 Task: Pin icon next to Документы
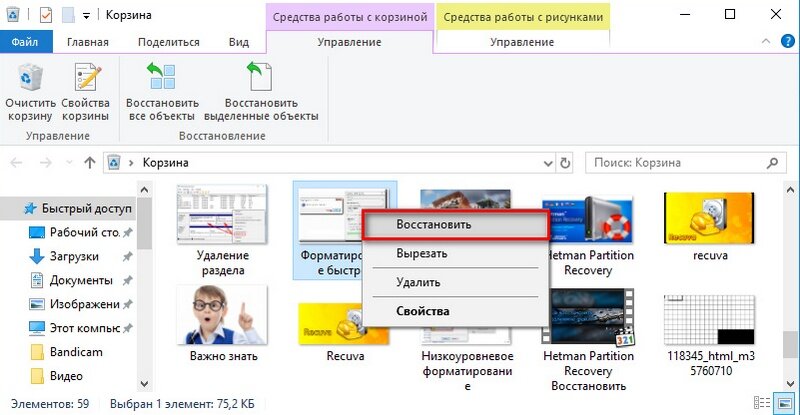point(127,280)
